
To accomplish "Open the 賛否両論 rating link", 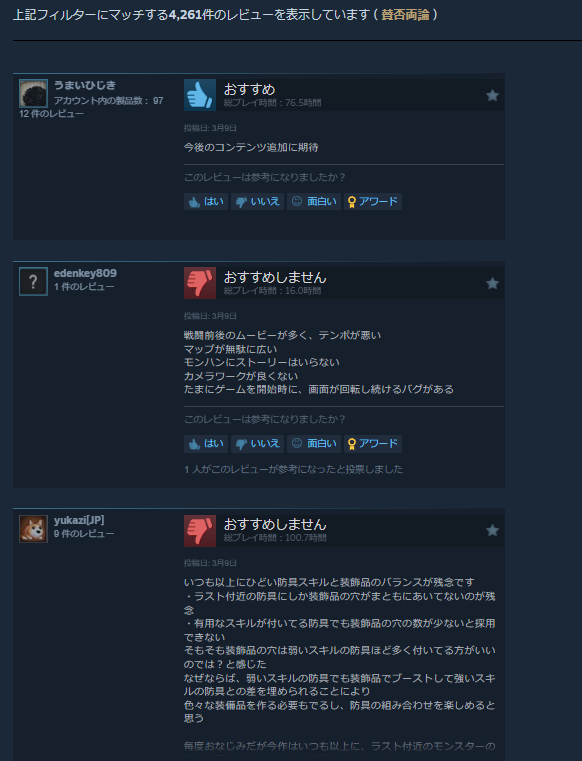I will coord(405,15).
